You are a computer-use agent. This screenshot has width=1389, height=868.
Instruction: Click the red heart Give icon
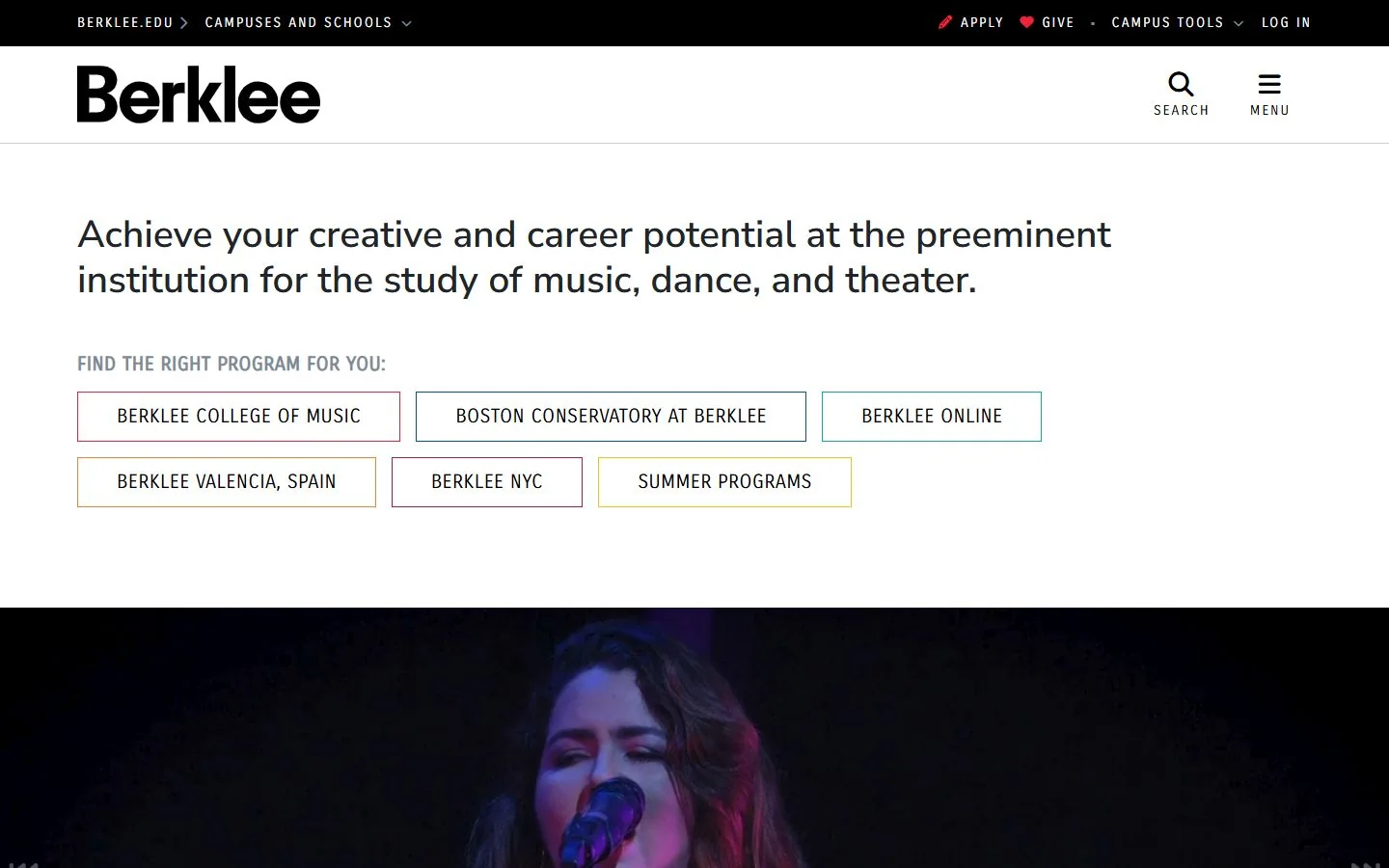[1026, 22]
